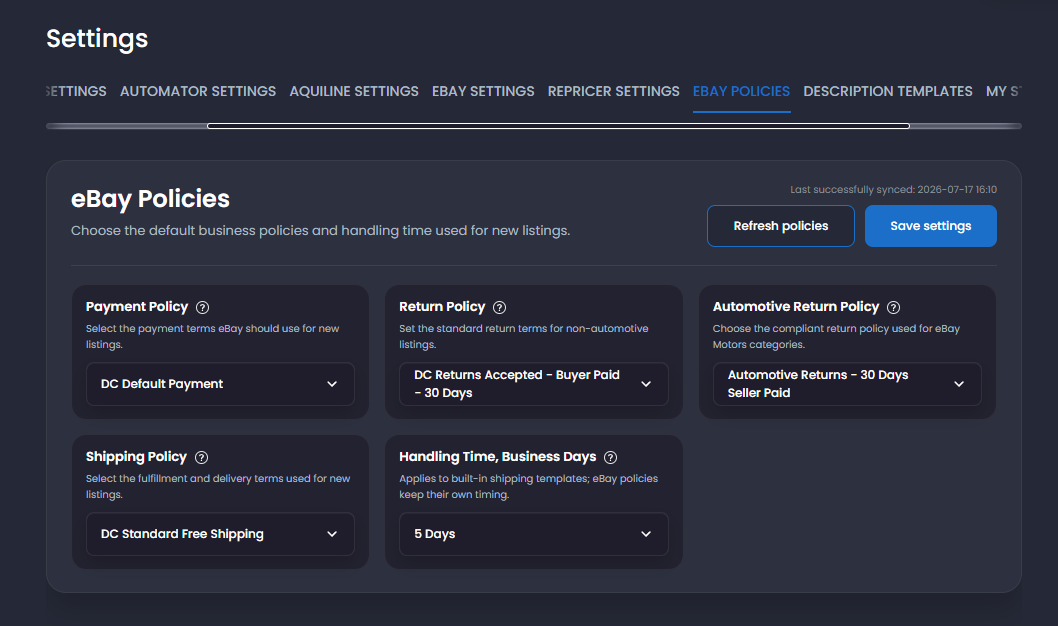Screen dimensions: 1058x626
Task: Click 'Select the fulfillment and delivery terms' description
Action: click(x=218, y=486)
